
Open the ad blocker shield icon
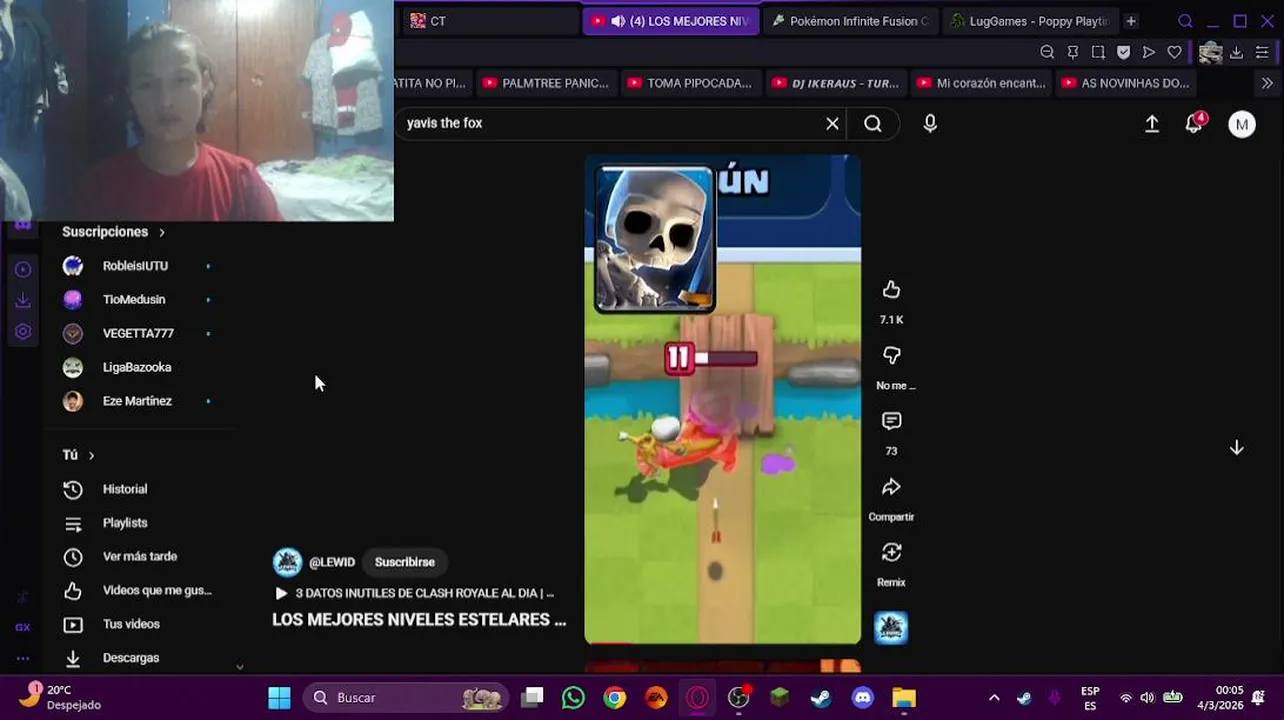click(1124, 52)
